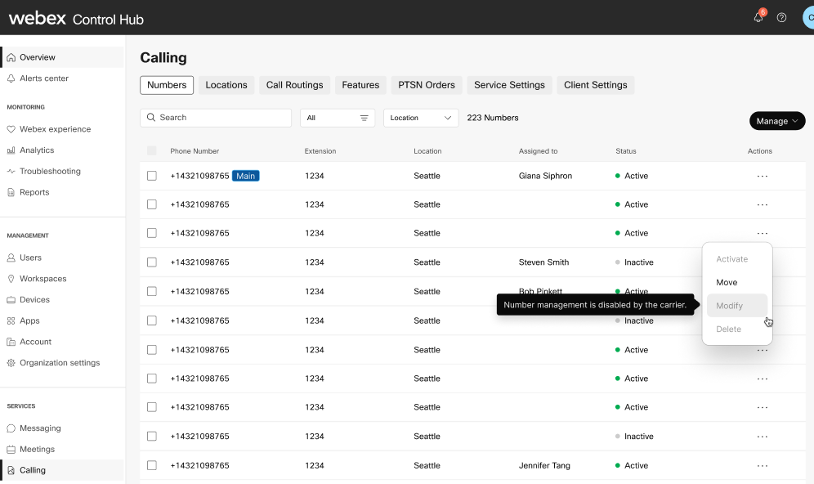The width and height of the screenshot is (814, 484).
Task: Open the notifications bell icon
Action: [x=758, y=17]
